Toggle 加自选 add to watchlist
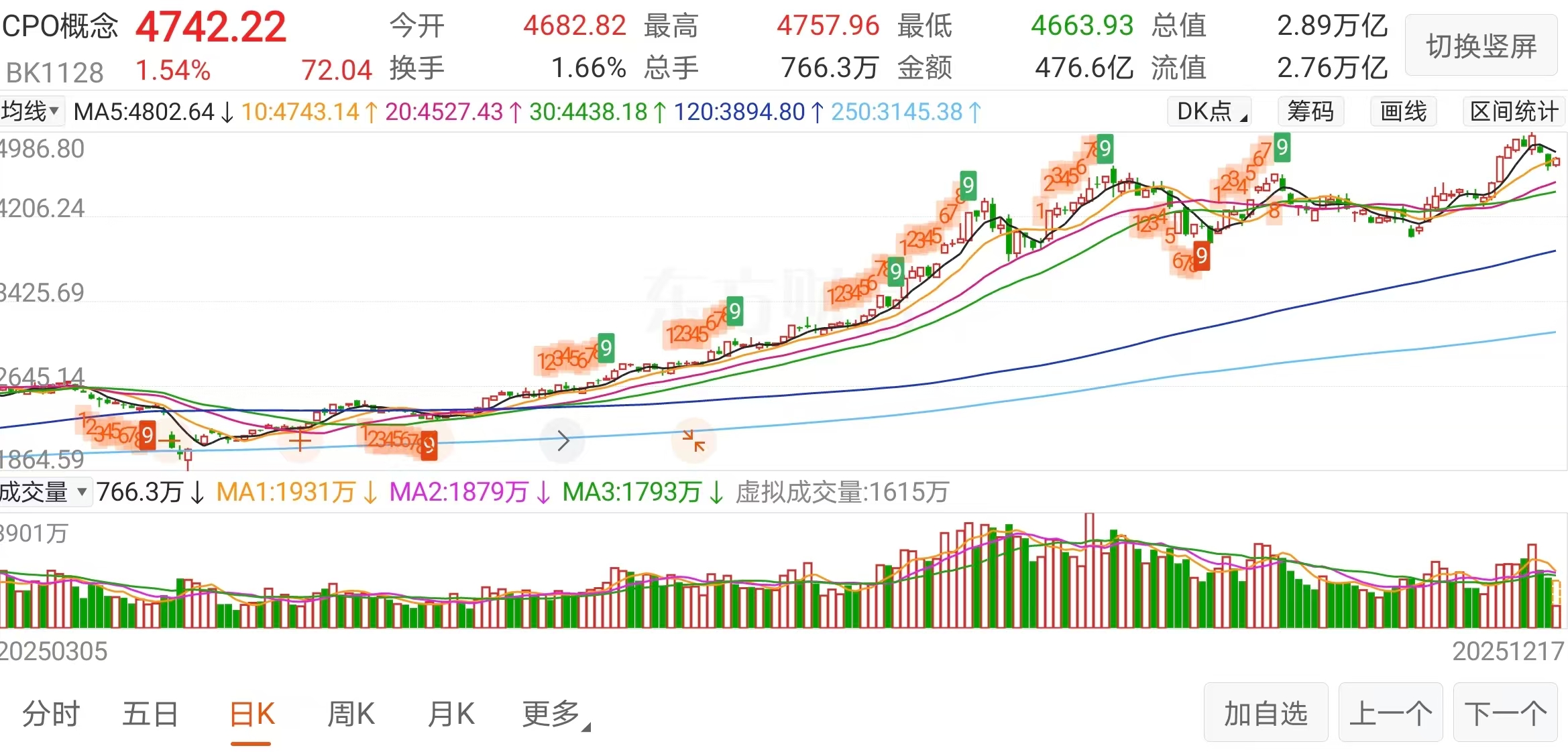This screenshot has width=1568, height=752. point(1266,713)
